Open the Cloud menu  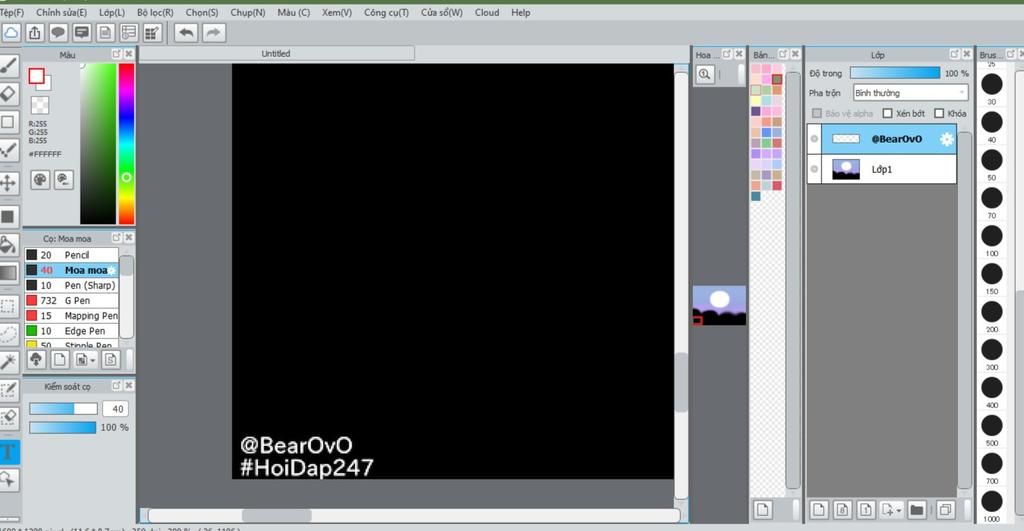(x=487, y=12)
